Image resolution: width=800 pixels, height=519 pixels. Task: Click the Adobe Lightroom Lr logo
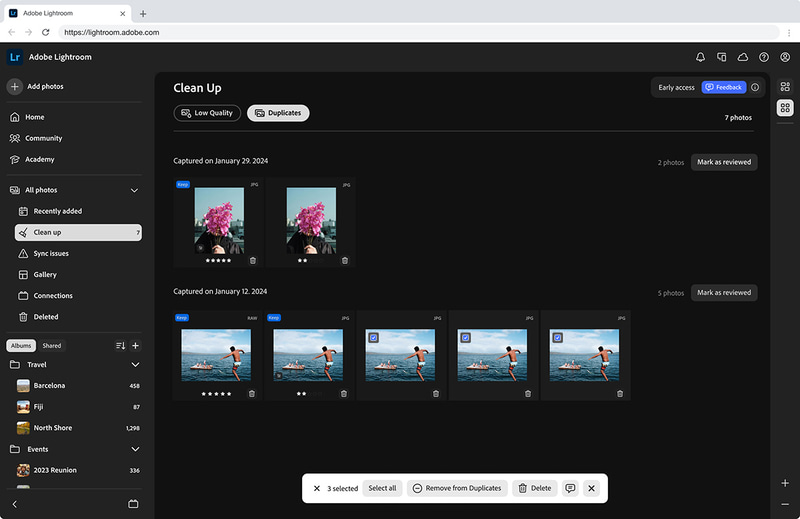click(15, 57)
